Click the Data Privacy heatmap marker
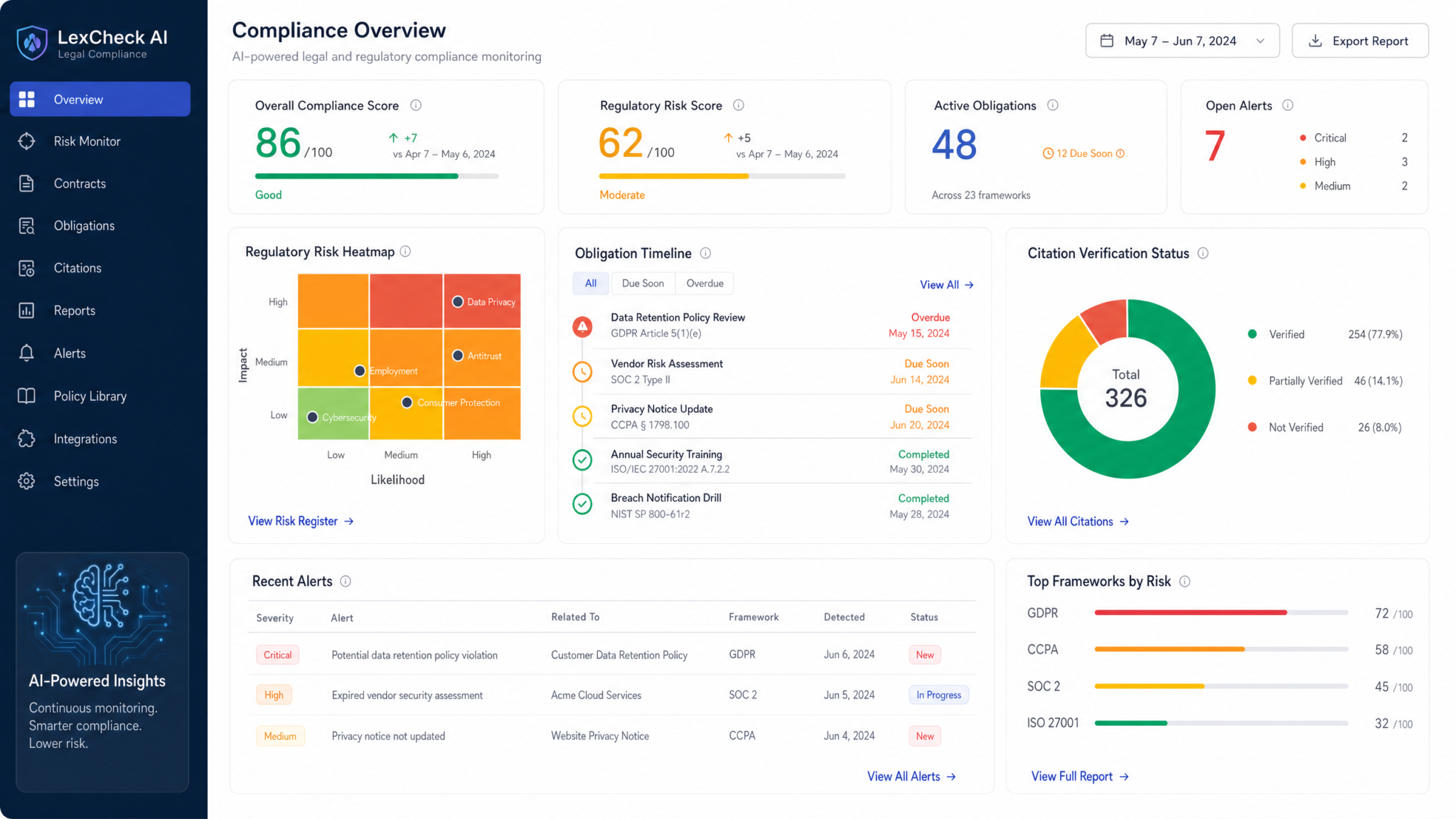The image size is (1456, 819). coord(458,301)
